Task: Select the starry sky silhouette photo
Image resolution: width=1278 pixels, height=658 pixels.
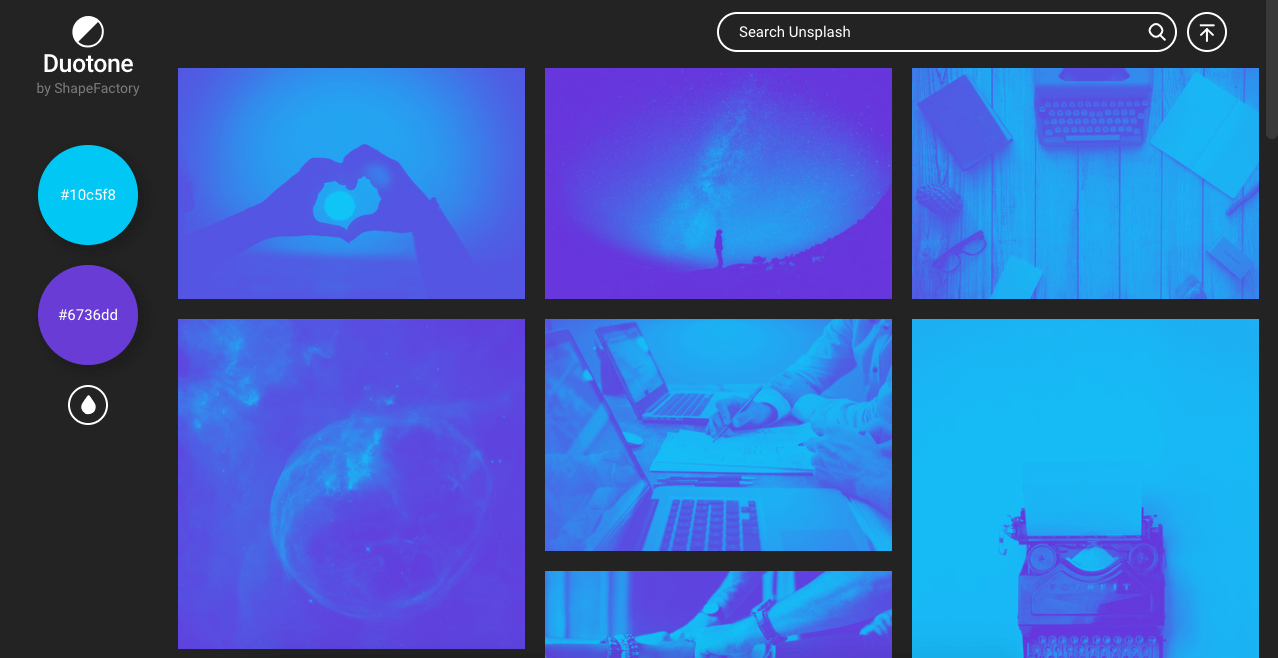Action: pyautogui.click(x=718, y=183)
